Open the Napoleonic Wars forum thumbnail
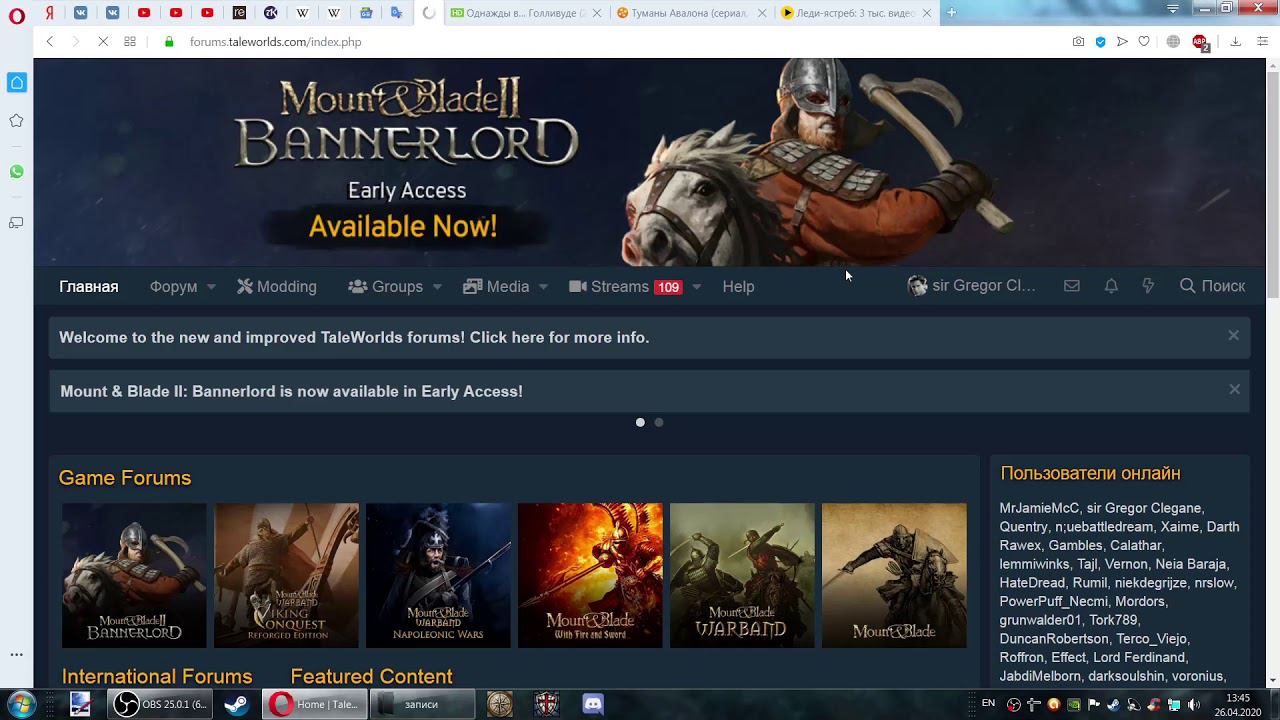 pos(438,575)
